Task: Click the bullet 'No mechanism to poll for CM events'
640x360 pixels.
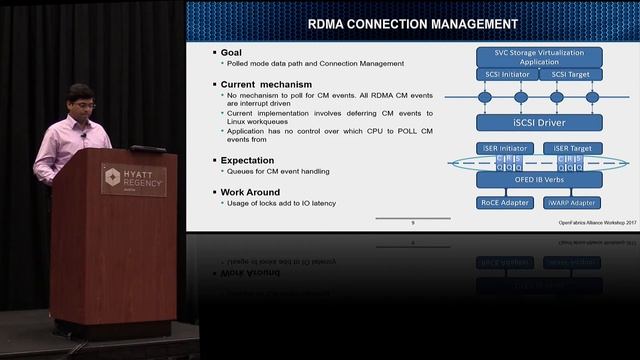Action: 329,99
